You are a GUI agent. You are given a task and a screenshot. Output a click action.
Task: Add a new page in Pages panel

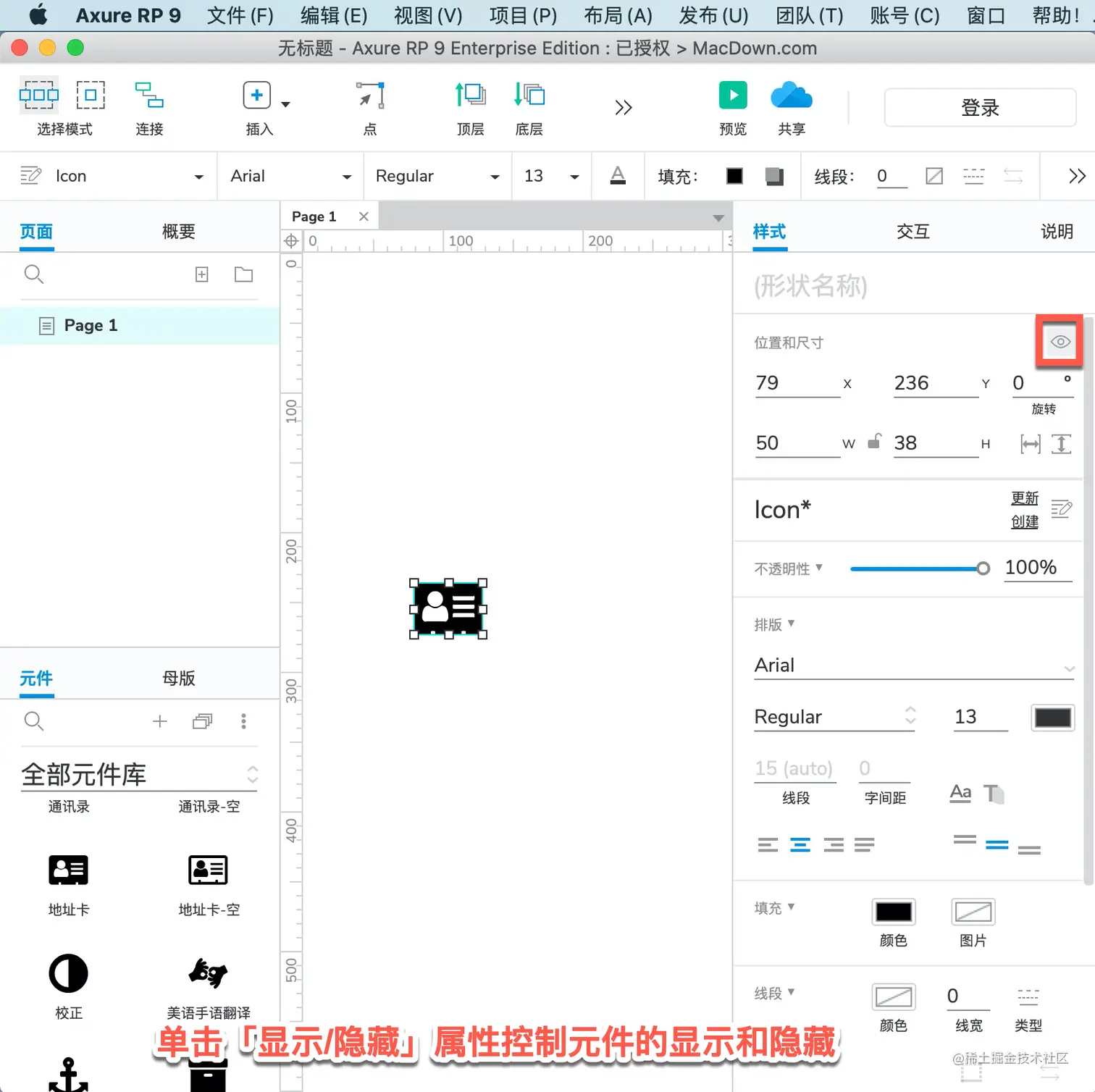(x=202, y=274)
